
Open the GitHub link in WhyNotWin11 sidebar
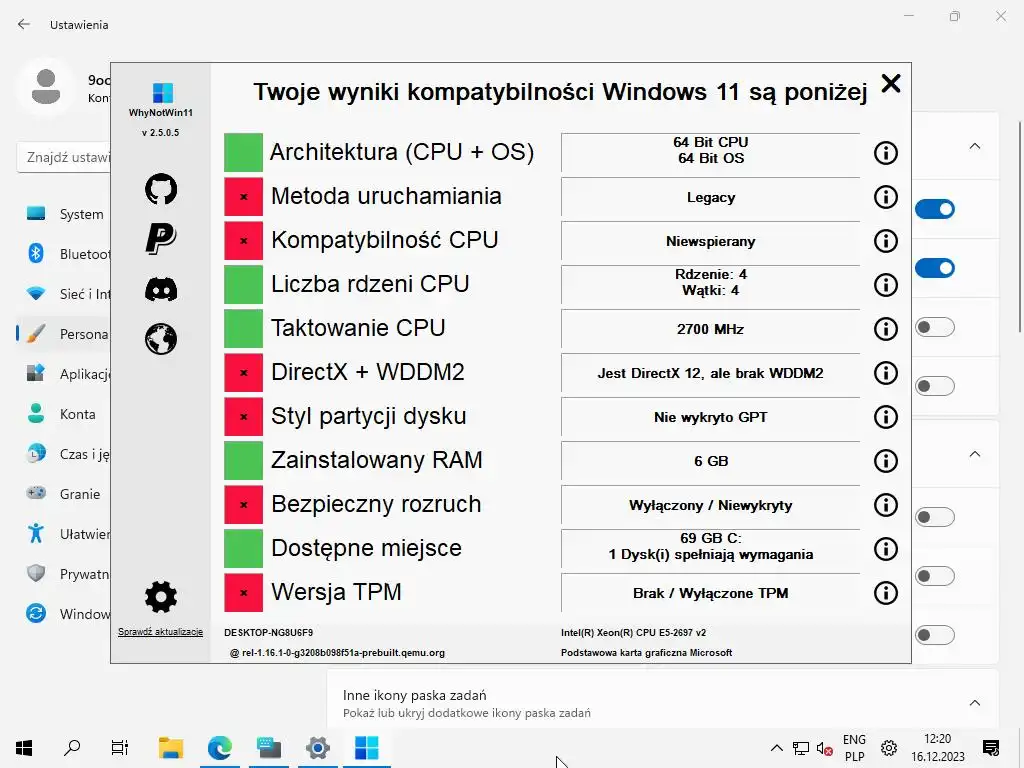161,189
